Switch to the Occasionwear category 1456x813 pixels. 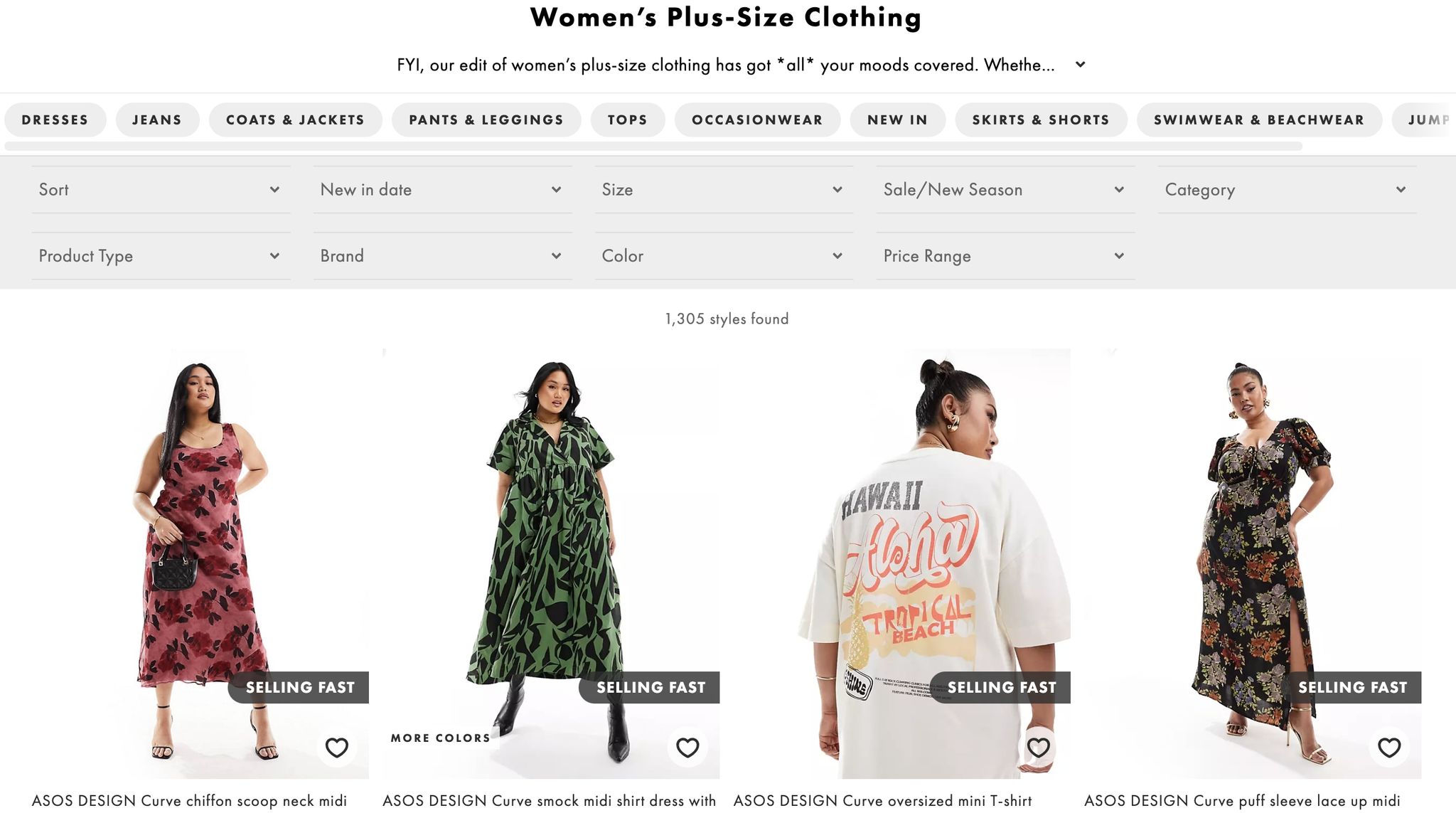pos(757,120)
